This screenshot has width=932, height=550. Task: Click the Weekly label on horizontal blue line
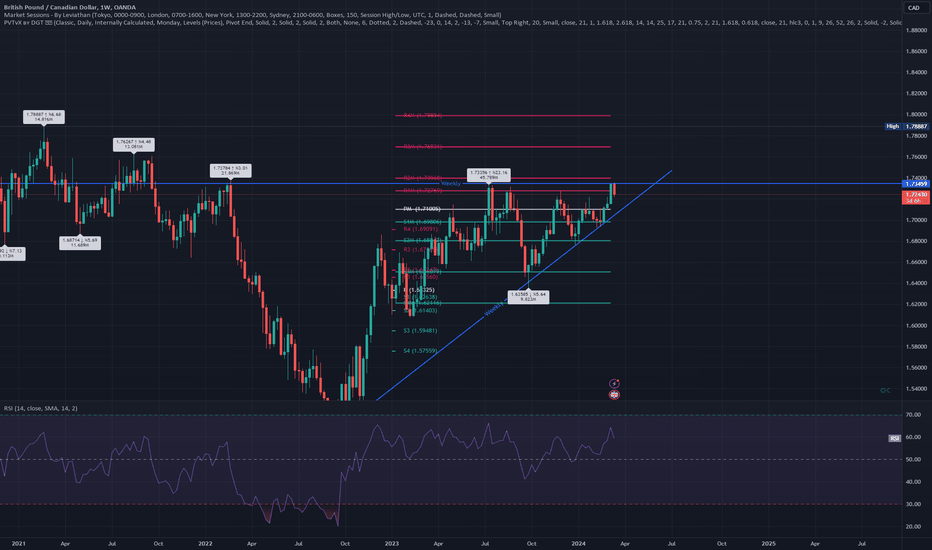(451, 184)
